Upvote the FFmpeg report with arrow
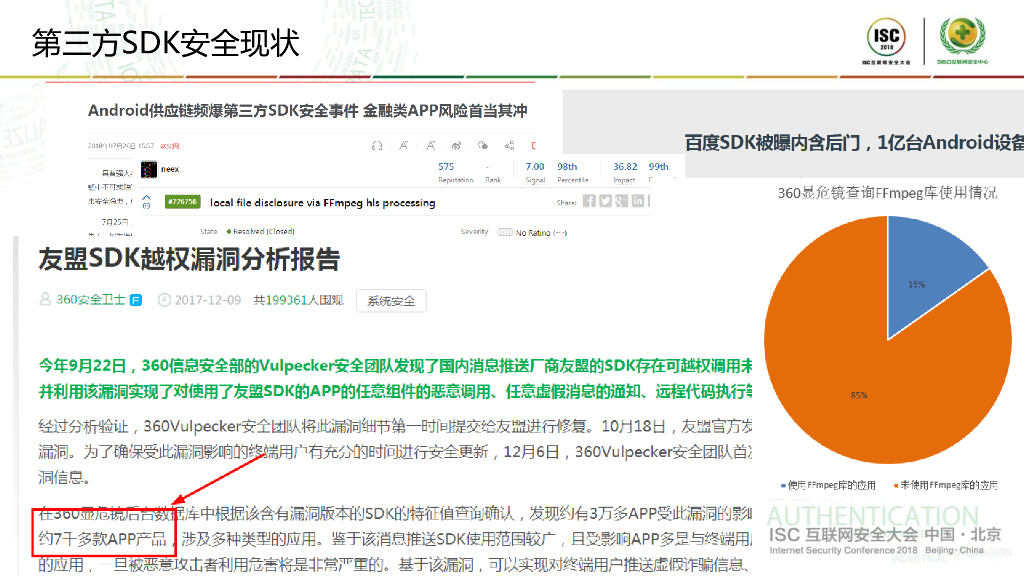 pyautogui.click(x=147, y=196)
